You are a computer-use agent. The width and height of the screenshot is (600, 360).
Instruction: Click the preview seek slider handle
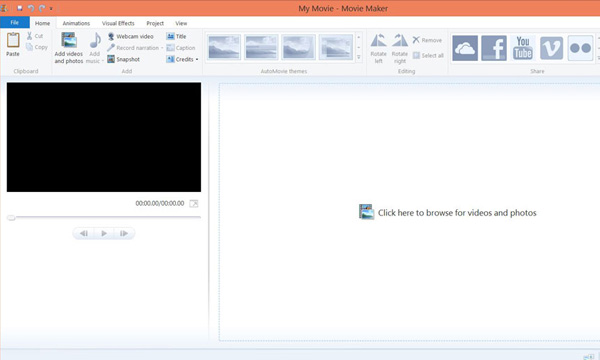[x=11, y=218]
